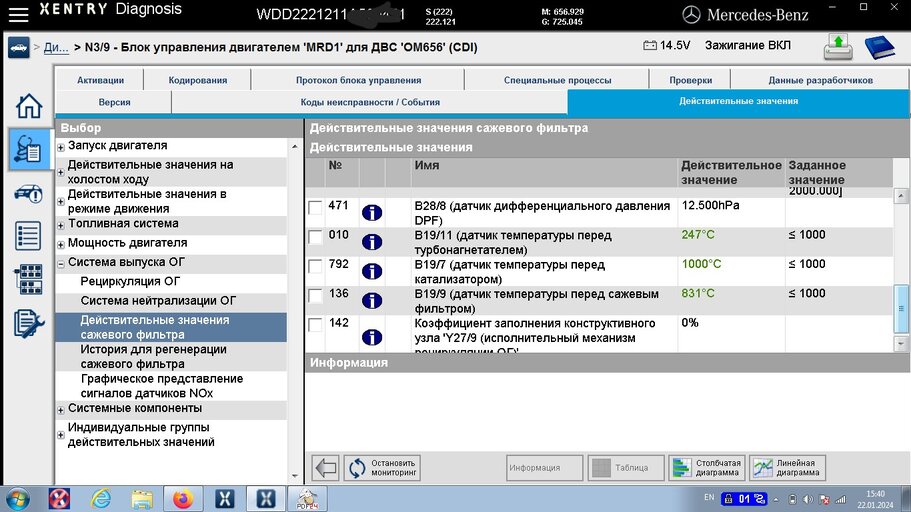
Task: Show info for value 471 B28/8
Action: tap(372, 213)
